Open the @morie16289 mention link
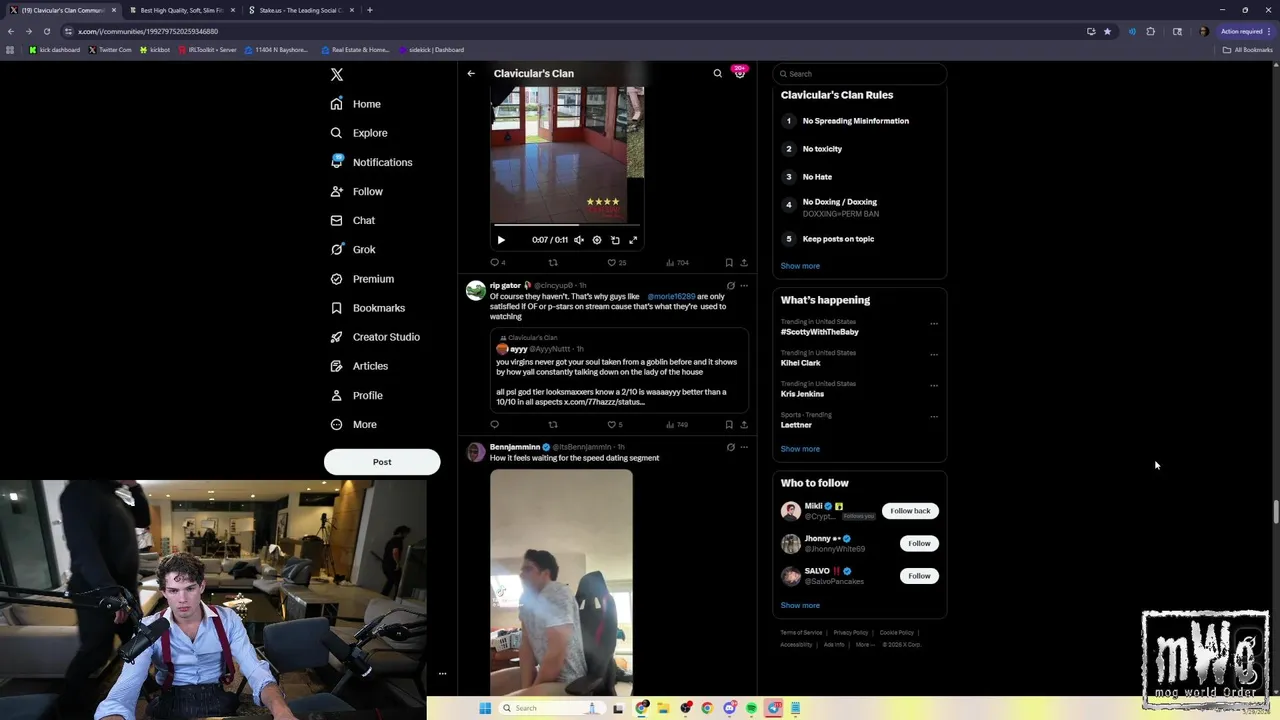 (x=671, y=297)
